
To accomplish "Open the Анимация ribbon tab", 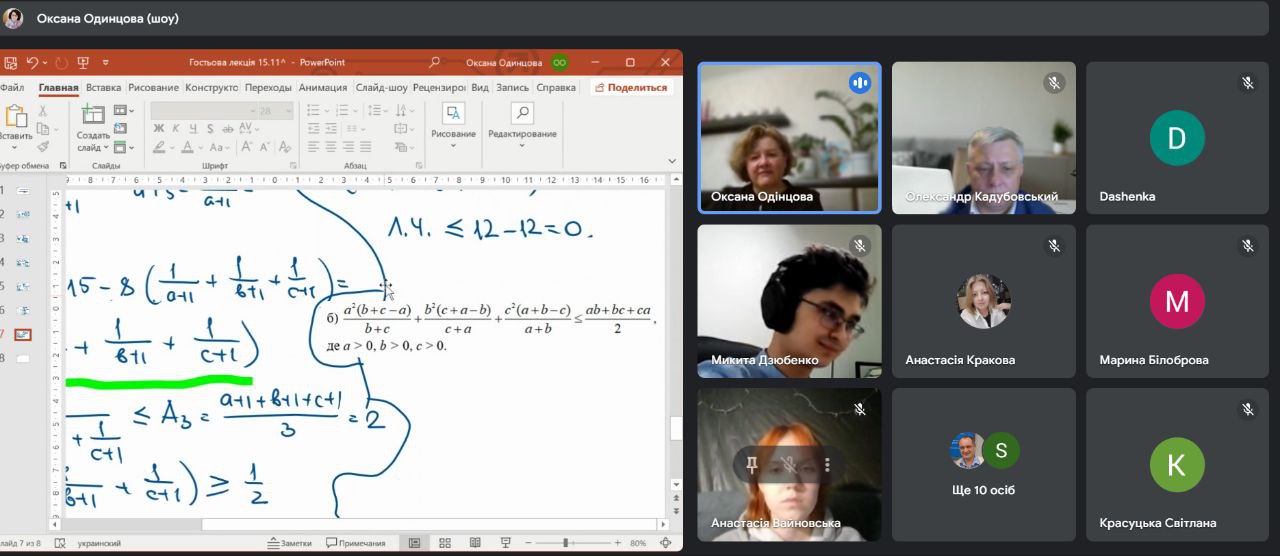I will point(322,88).
